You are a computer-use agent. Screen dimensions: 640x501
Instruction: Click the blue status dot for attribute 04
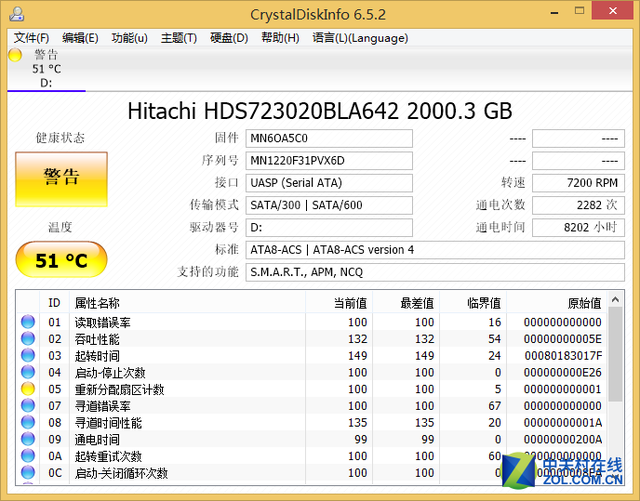pyautogui.click(x=28, y=372)
